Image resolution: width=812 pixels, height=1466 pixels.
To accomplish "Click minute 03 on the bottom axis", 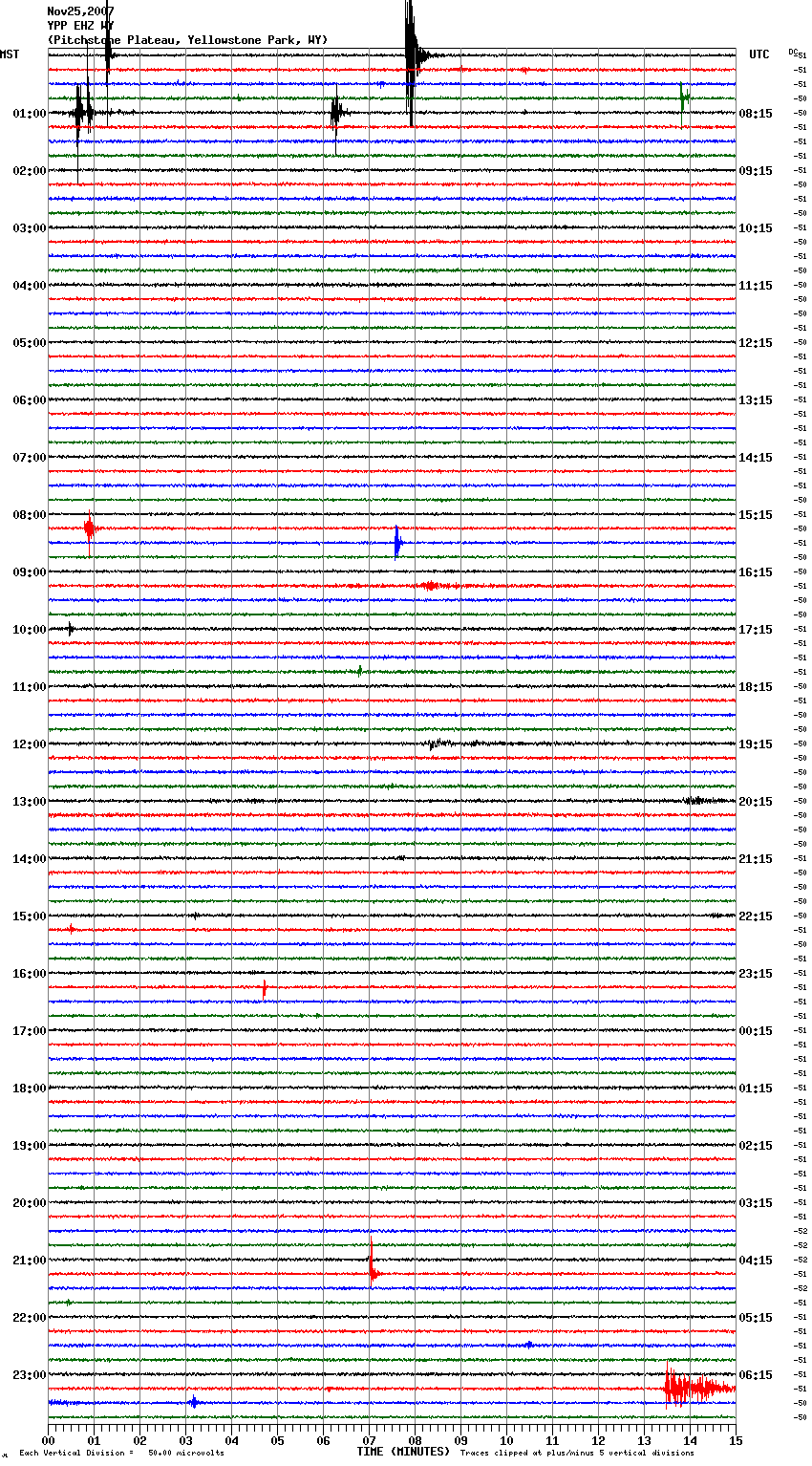I will [185, 1440].
